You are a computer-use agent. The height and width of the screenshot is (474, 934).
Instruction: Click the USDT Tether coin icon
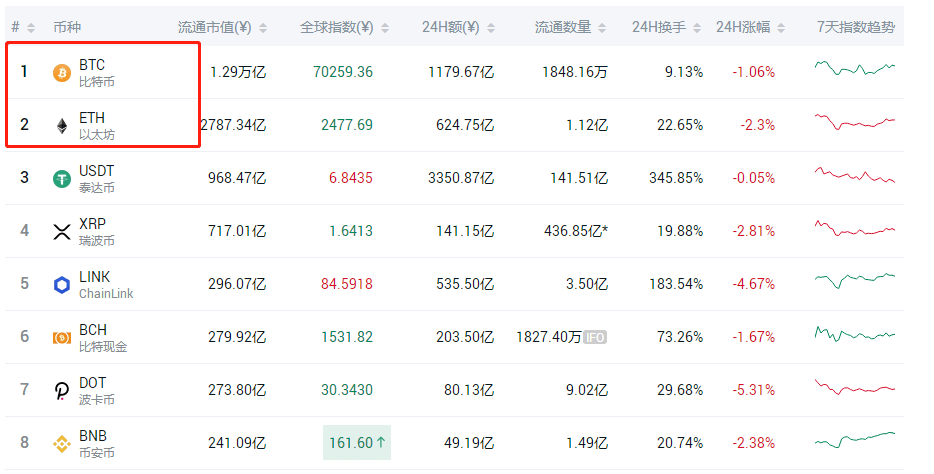61,179
